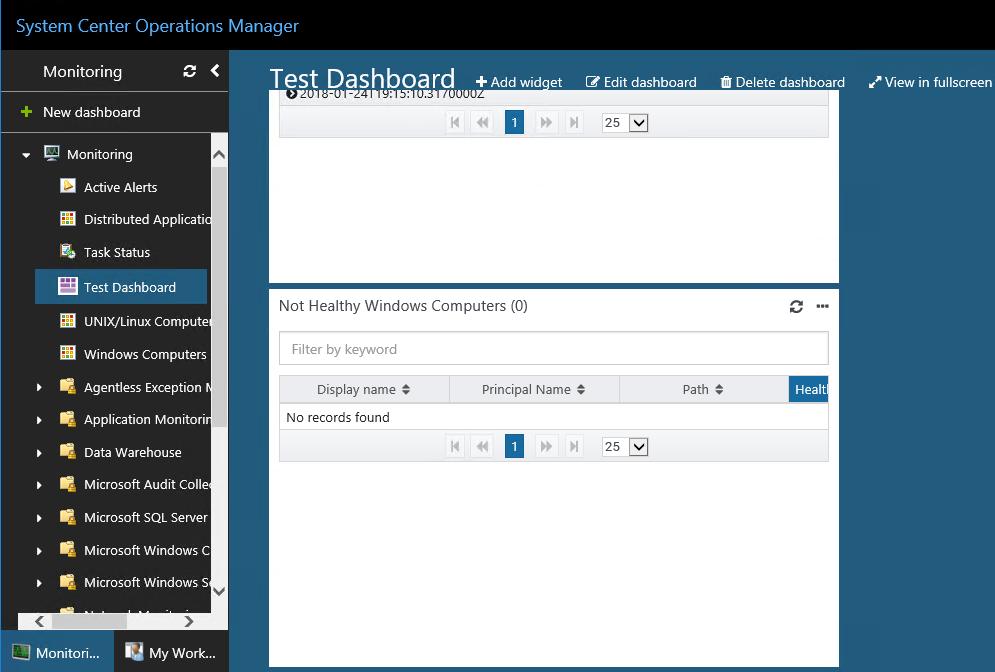The image size is (995, 672).
Task: Edit the Test Dashboard
Action: (x=641, y=82)
